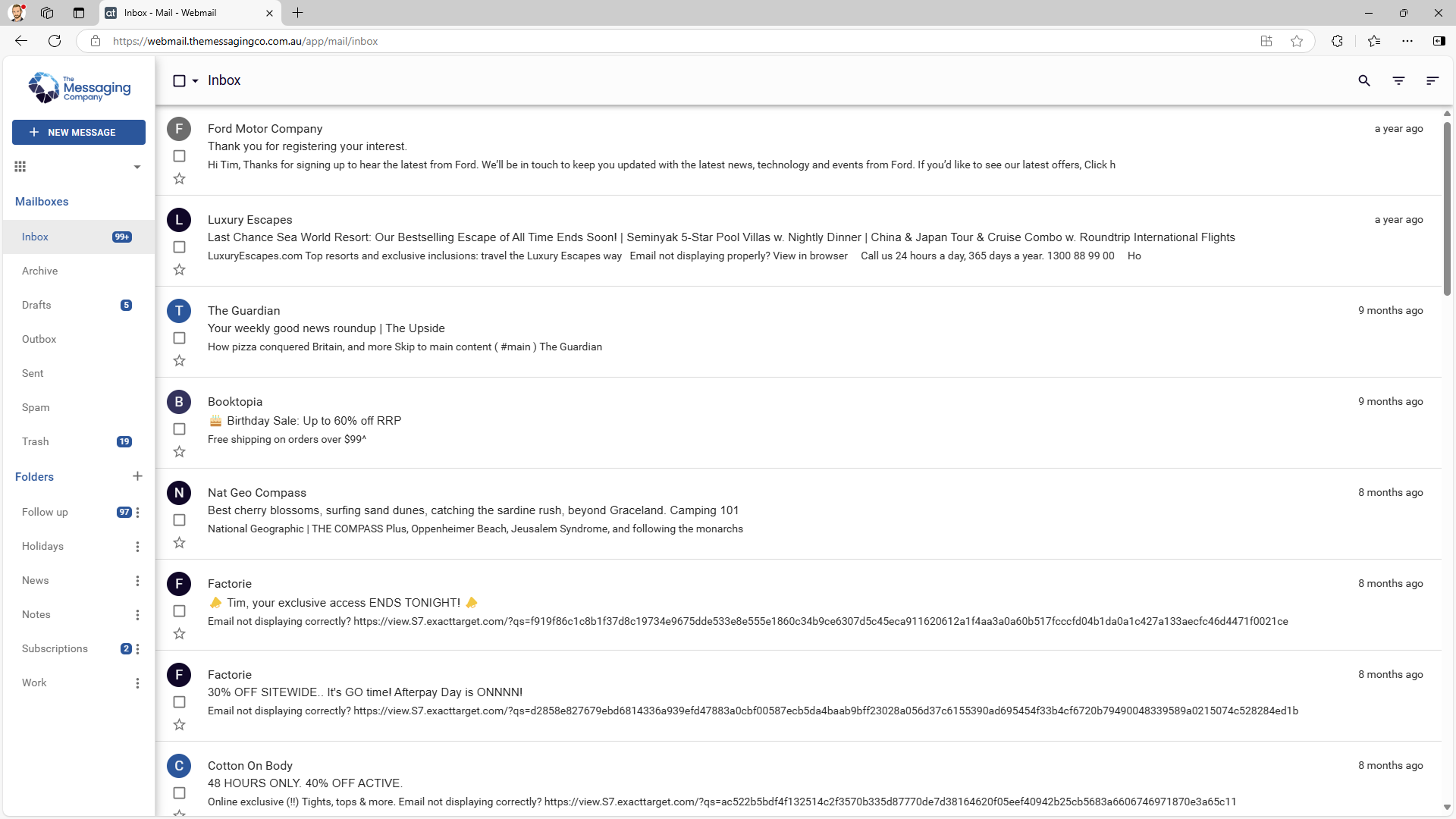Open the Drafts mailbox

click(x=78, y=305)
